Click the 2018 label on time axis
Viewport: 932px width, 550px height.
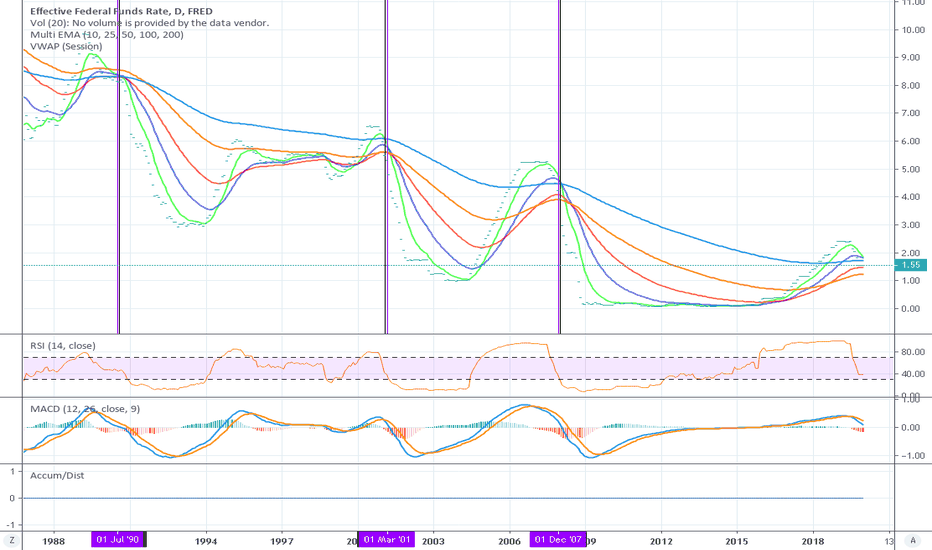tap(813, 541)
